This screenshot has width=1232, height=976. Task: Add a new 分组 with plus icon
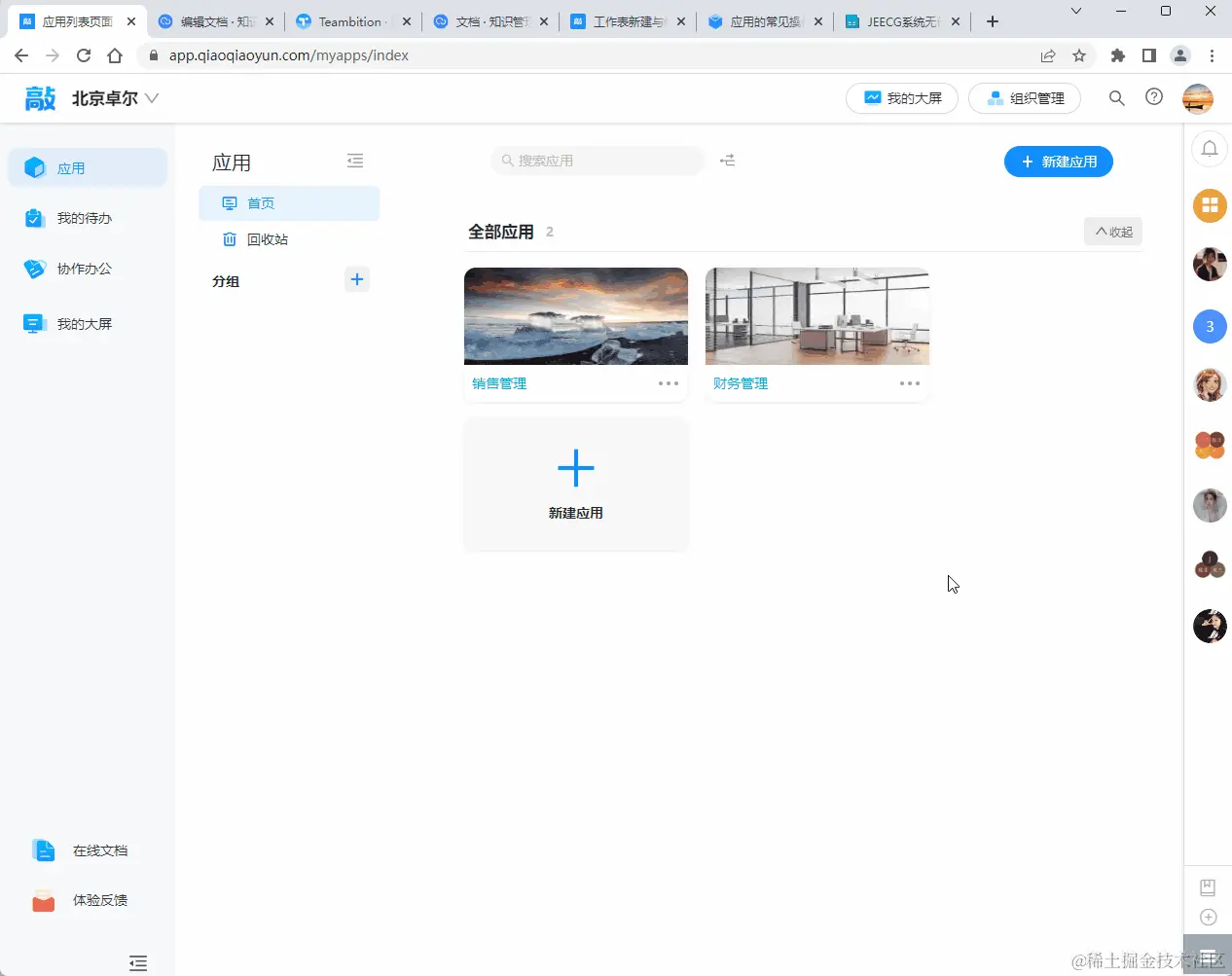coord(357,280)
